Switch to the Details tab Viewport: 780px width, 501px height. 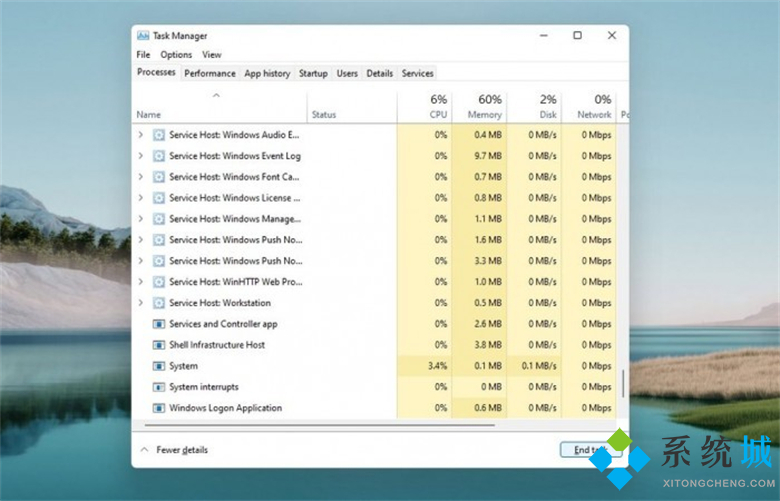pyautogui.click(x=380, y=73)
